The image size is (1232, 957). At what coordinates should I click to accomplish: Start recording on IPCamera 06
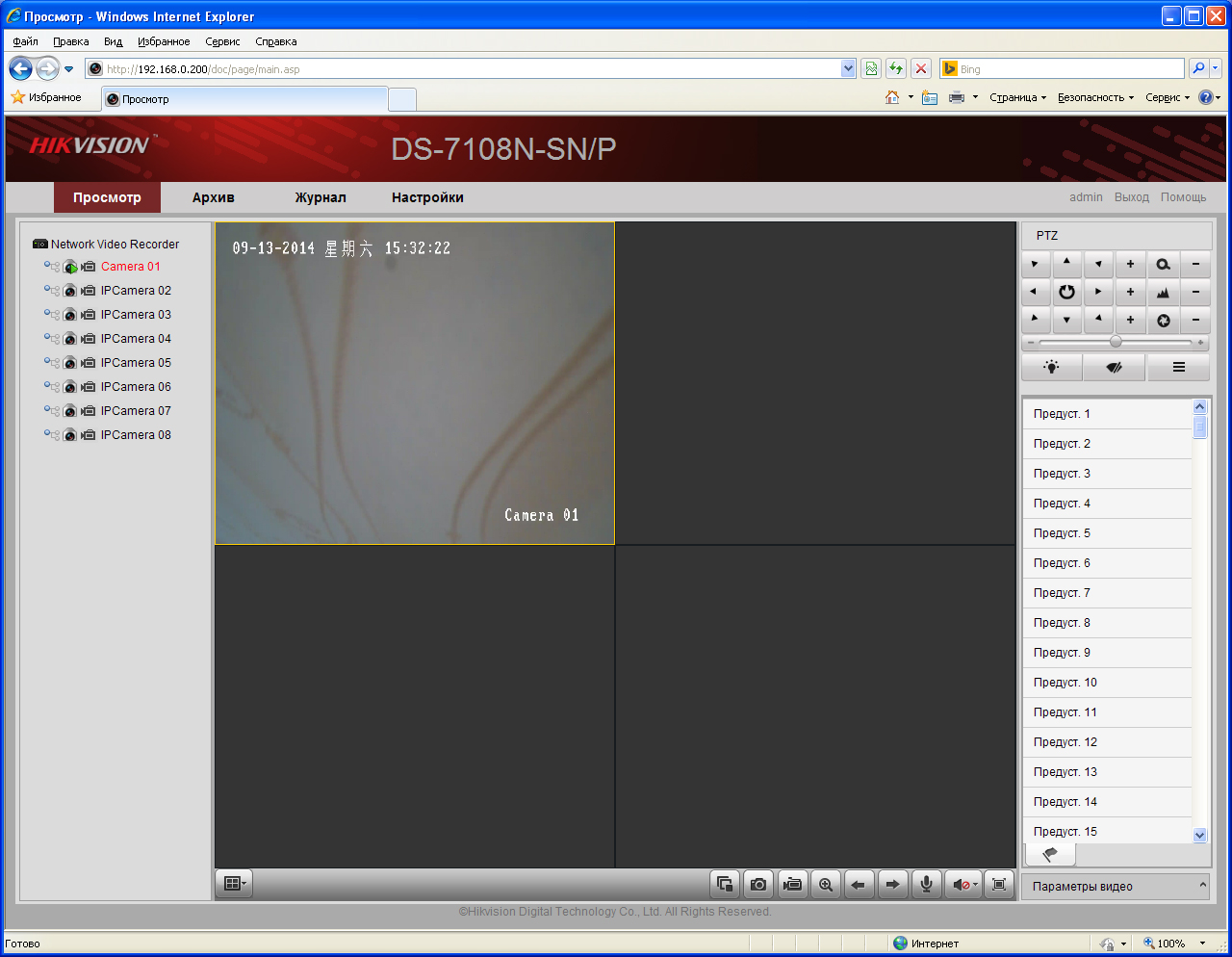(89, 387)
